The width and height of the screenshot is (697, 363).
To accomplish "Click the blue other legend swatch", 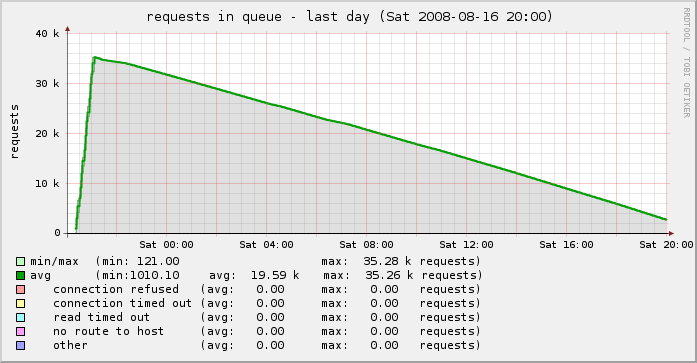I will tap(20, 345).
